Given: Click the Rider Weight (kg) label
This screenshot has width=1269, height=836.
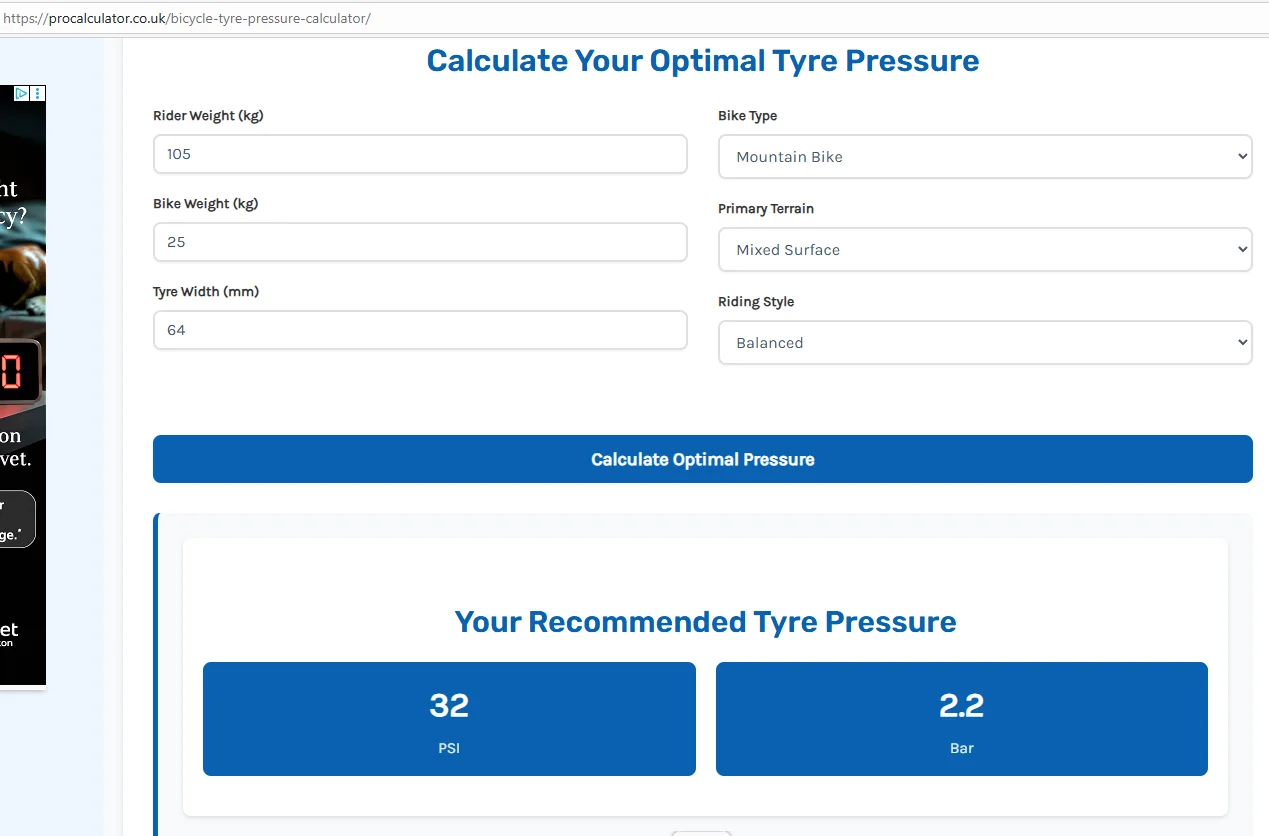Looking at the screenshot, I should (x=208, y=116).
